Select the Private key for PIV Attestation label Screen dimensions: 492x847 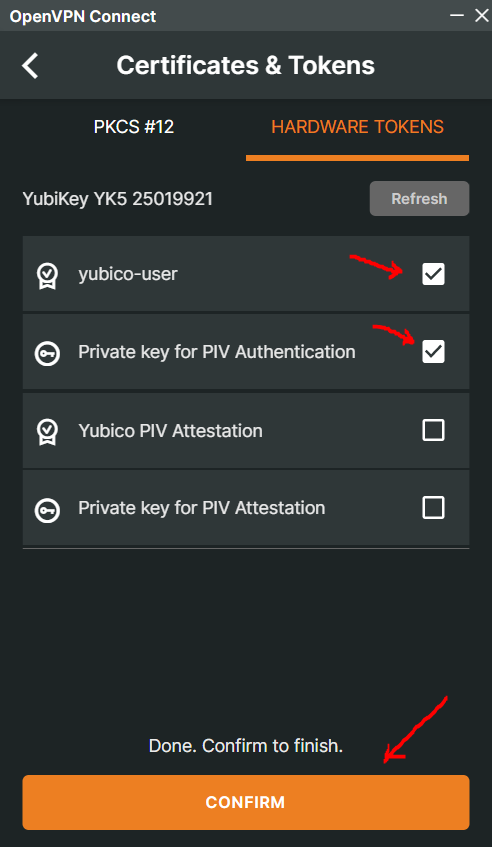201,508
